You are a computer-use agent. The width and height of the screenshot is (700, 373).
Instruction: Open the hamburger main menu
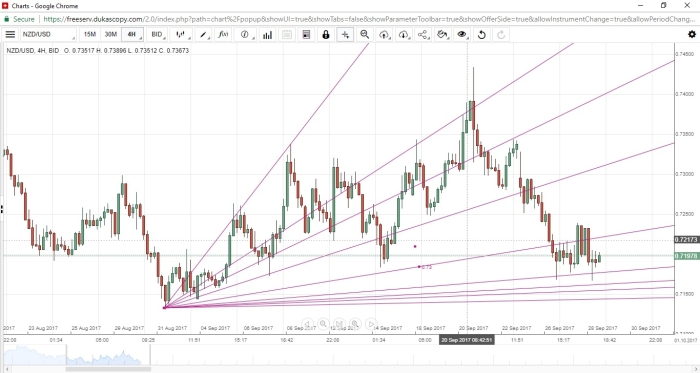[10, 35]
